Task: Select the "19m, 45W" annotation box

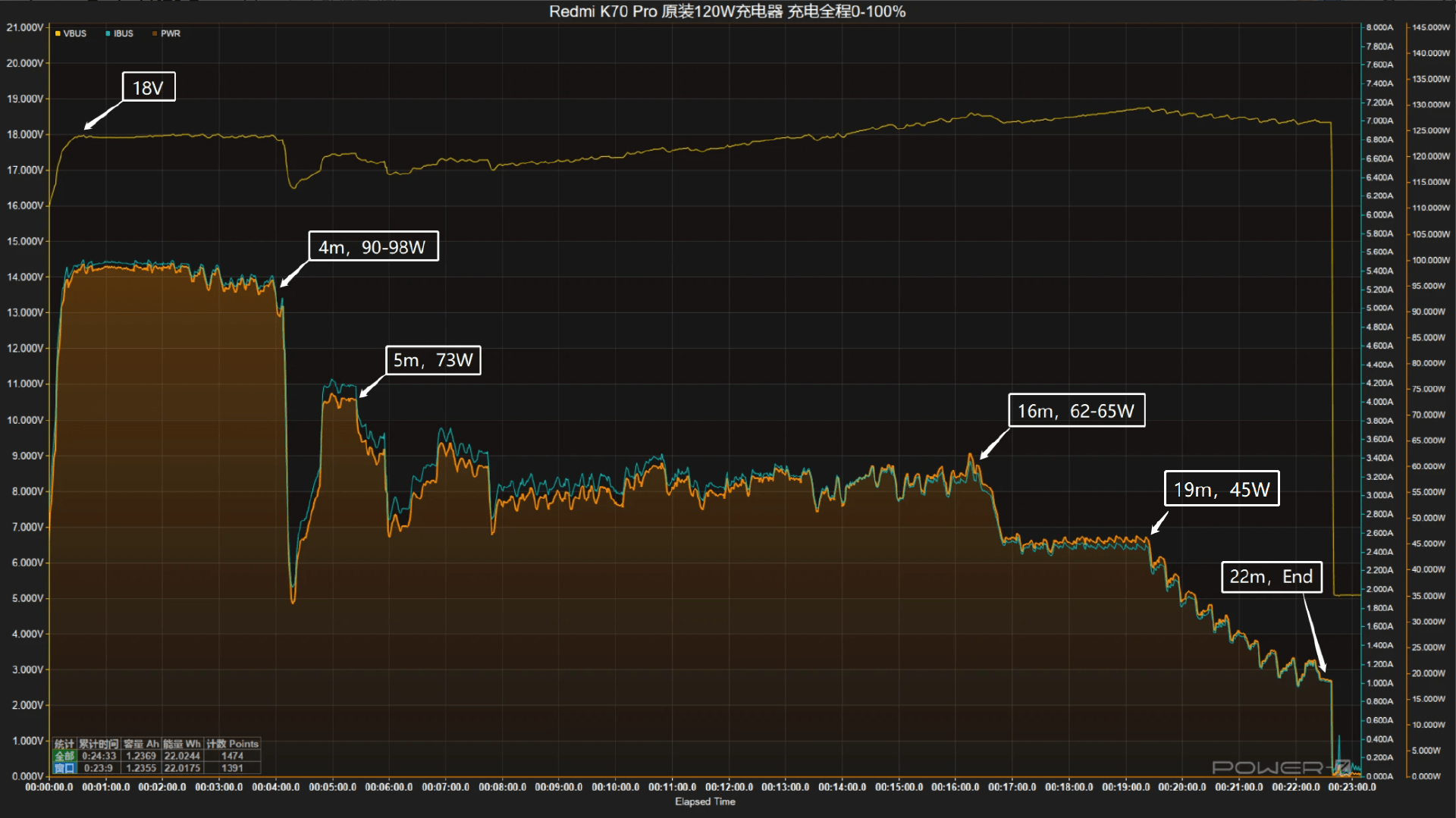Action: pyautogui.click(x=1221, y=489)
